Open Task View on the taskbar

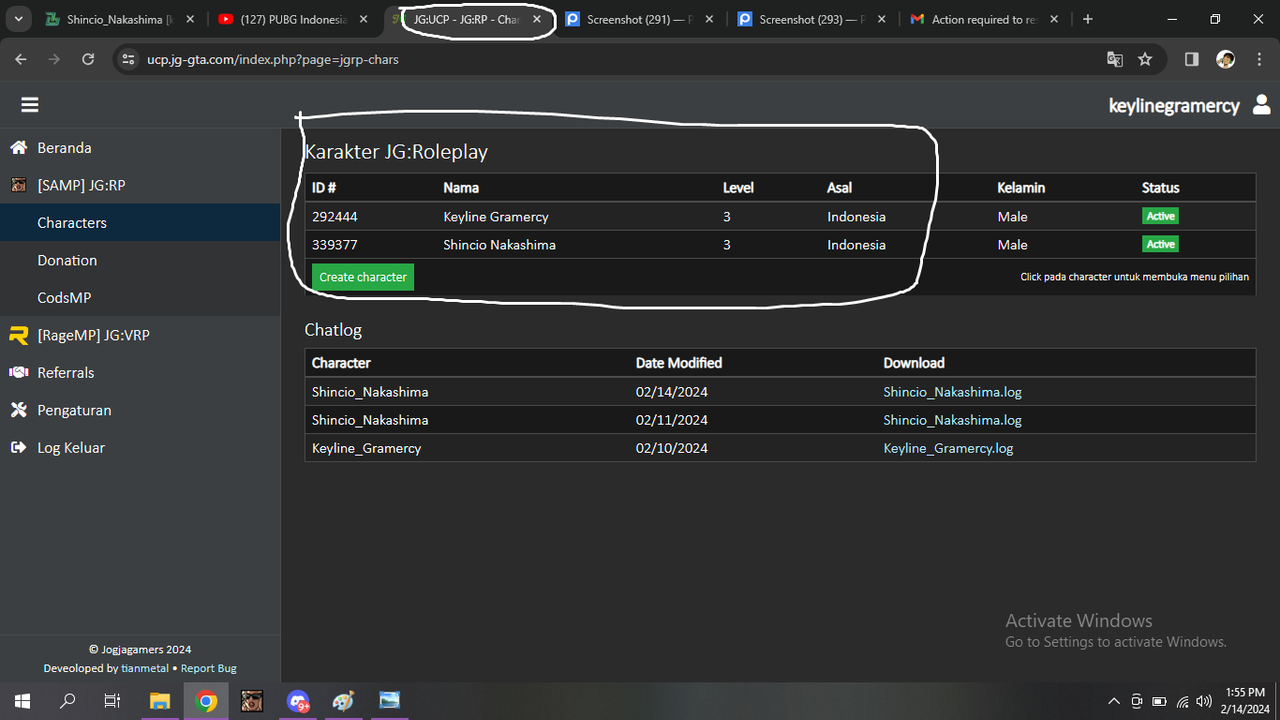(x=113, y=701)
